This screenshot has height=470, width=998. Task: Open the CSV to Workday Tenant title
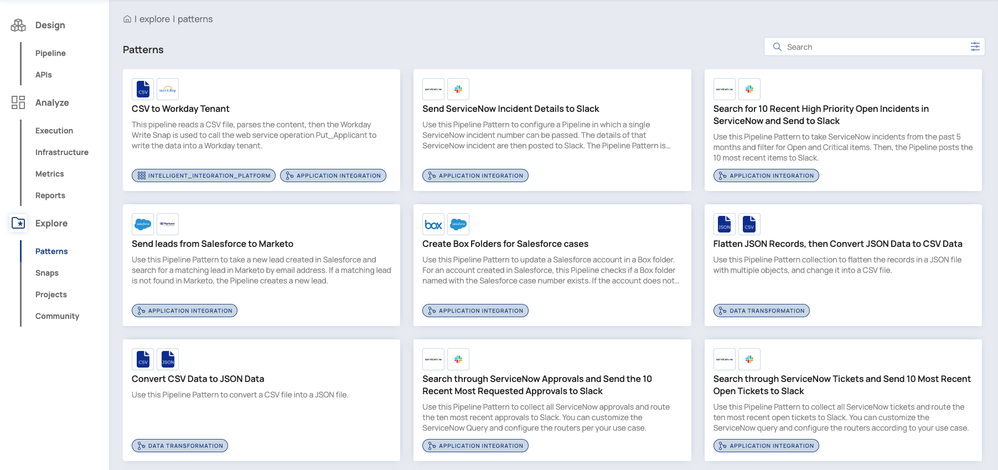[181, 109]
